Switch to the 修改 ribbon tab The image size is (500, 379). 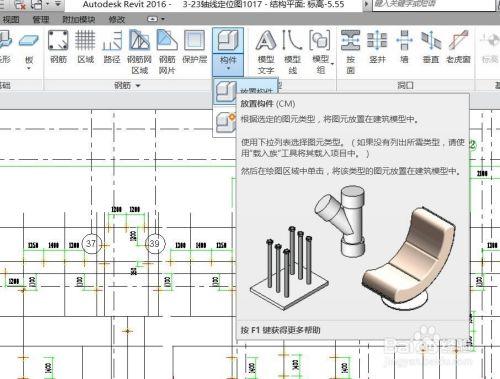pyautogui.click(x=116, y=19)
